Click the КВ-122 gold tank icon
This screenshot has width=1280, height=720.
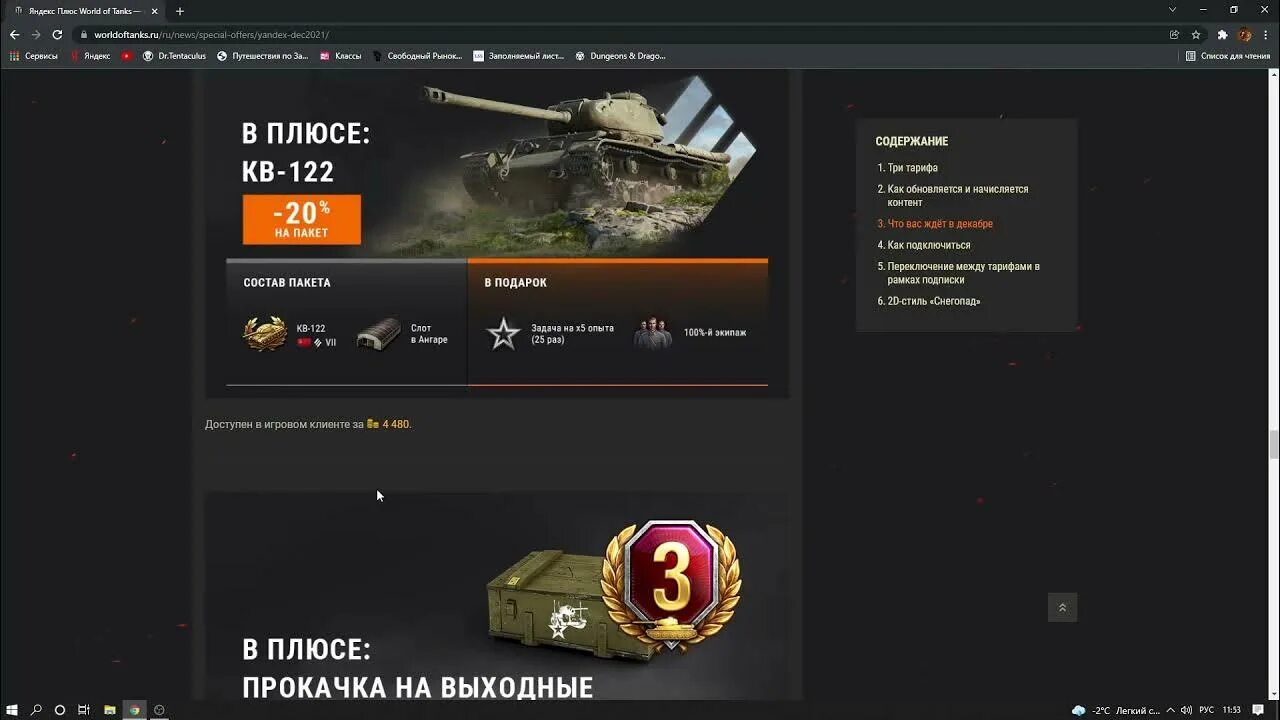(265, 334)
